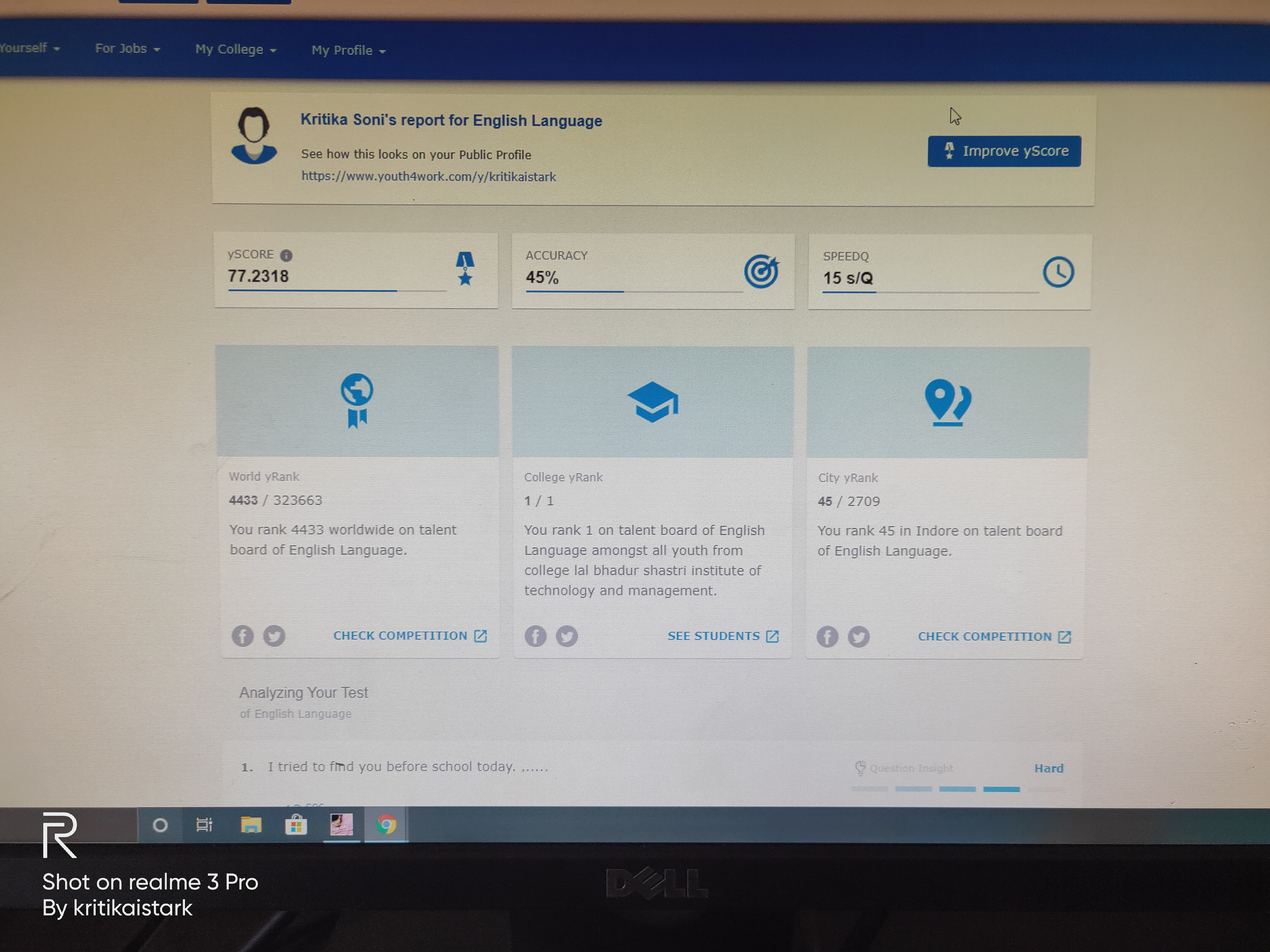The height and width of the screenshot is (952, 1270).
Task: Open Task View on the taskbar
Action: pyautogui.click(x=205, y=825)
